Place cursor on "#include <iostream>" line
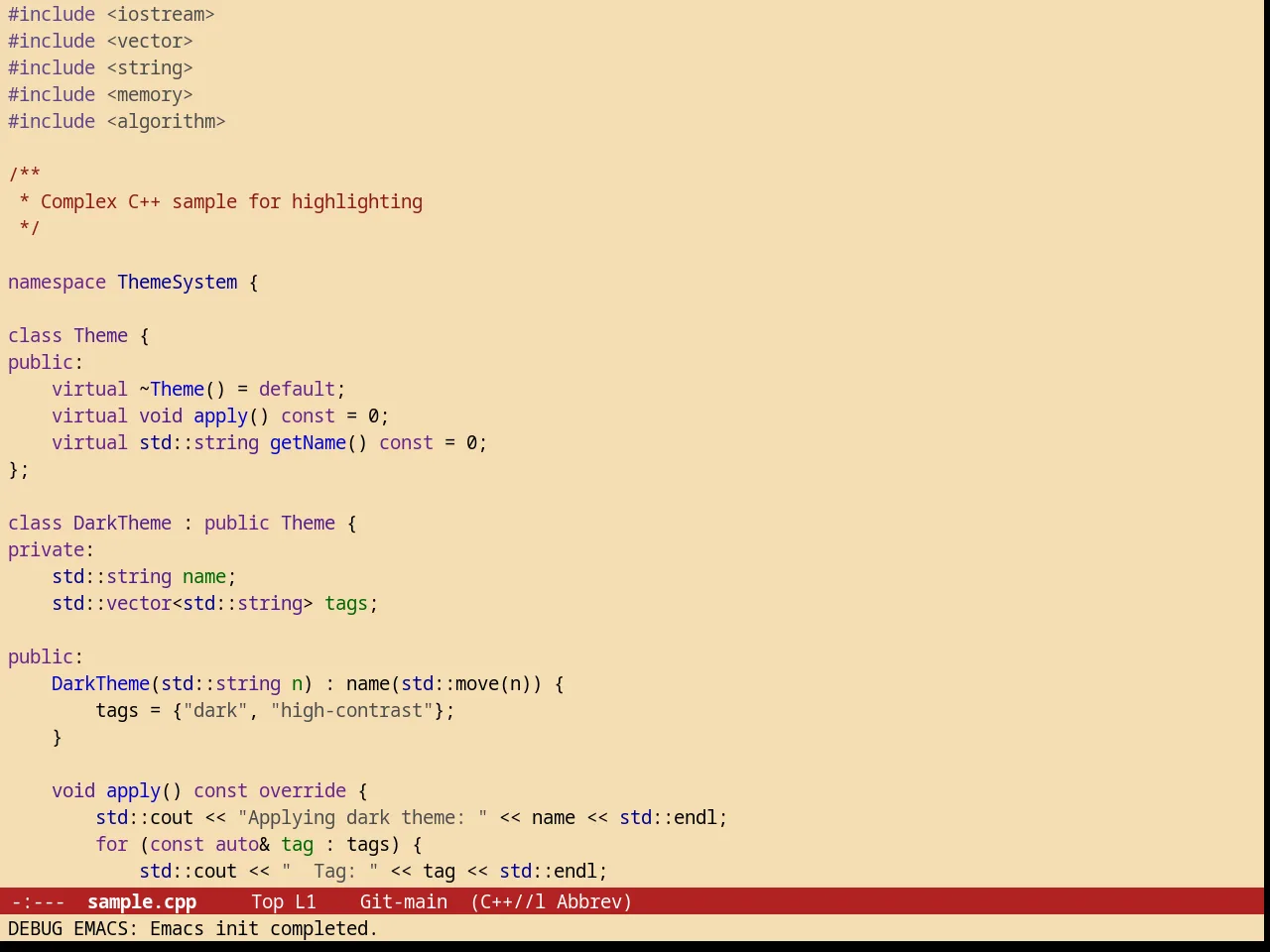 tap(111, 14)
